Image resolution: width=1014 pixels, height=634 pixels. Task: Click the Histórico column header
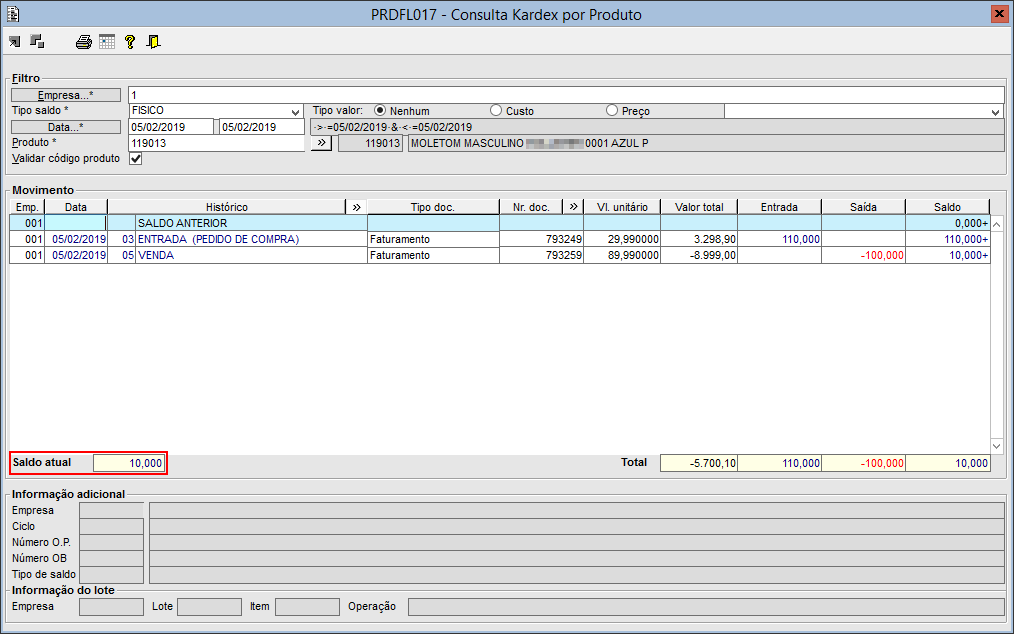(227, 207)
